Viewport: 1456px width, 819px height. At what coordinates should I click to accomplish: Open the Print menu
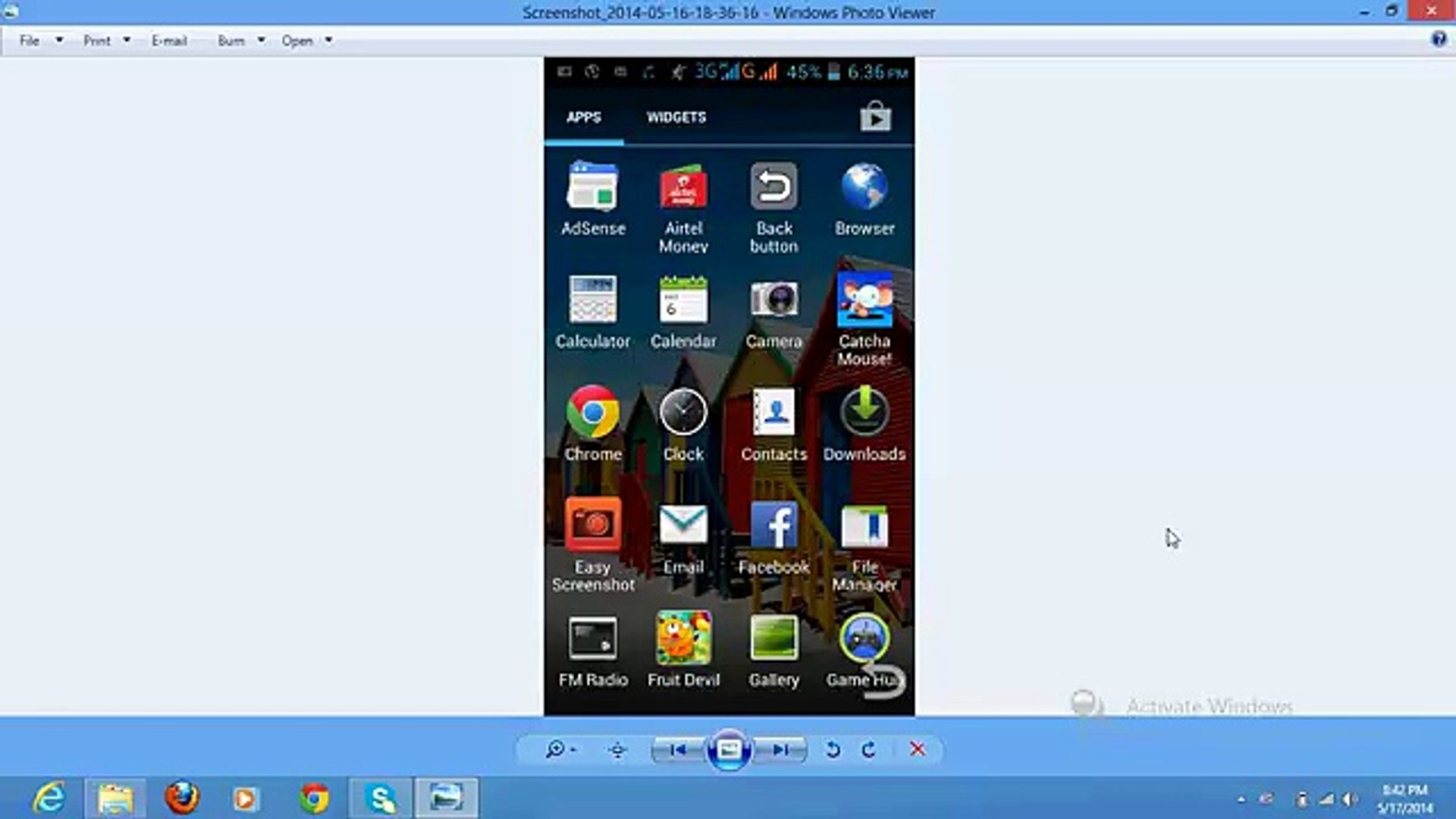coord(96,40)
